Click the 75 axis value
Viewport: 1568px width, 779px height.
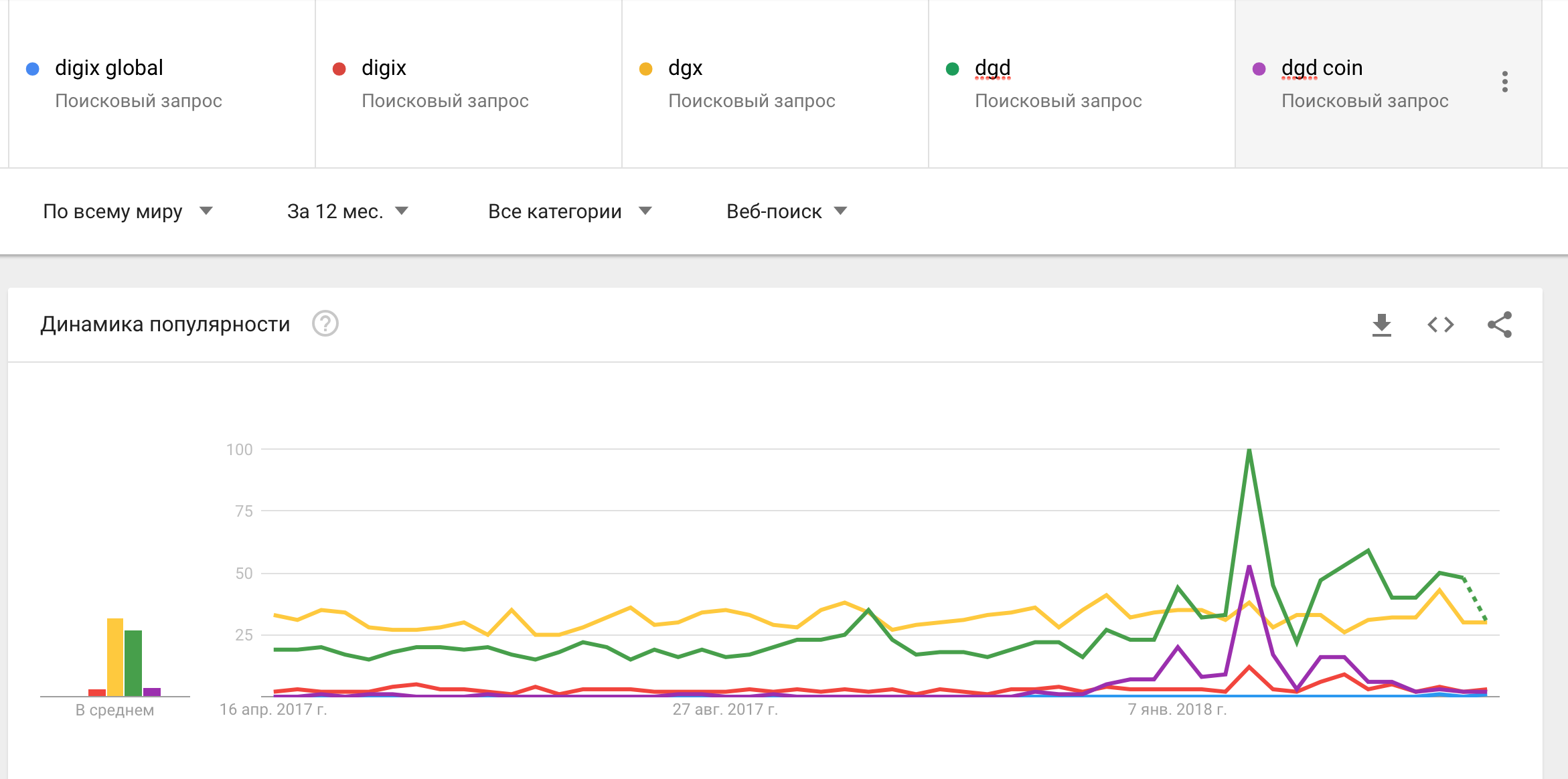tap(244, 511)
